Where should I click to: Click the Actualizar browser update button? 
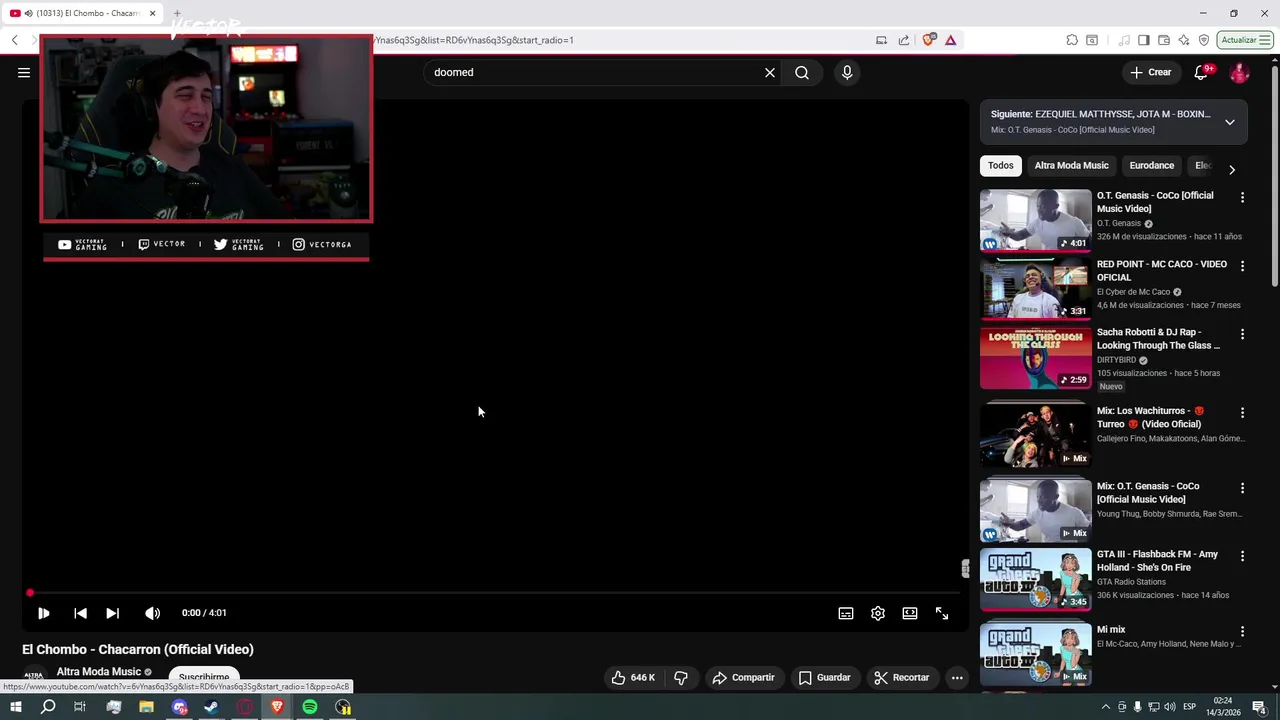click(1245, 40)
